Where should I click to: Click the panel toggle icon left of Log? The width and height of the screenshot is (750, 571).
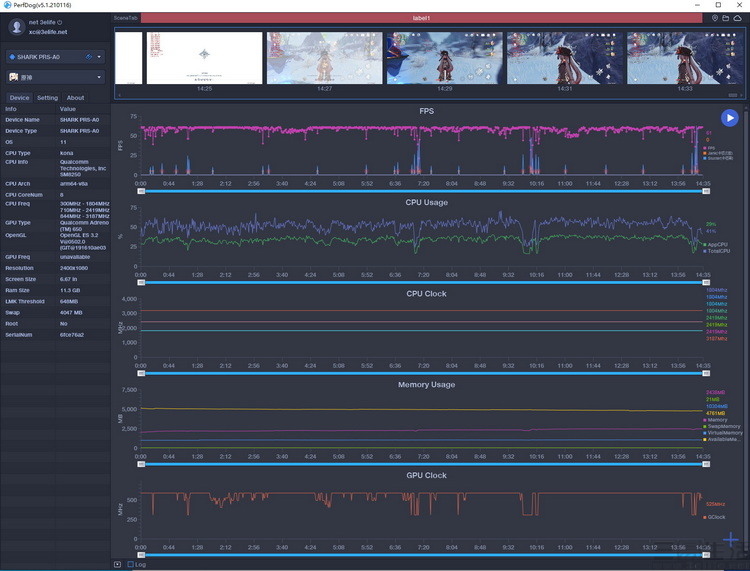[117, 564]
